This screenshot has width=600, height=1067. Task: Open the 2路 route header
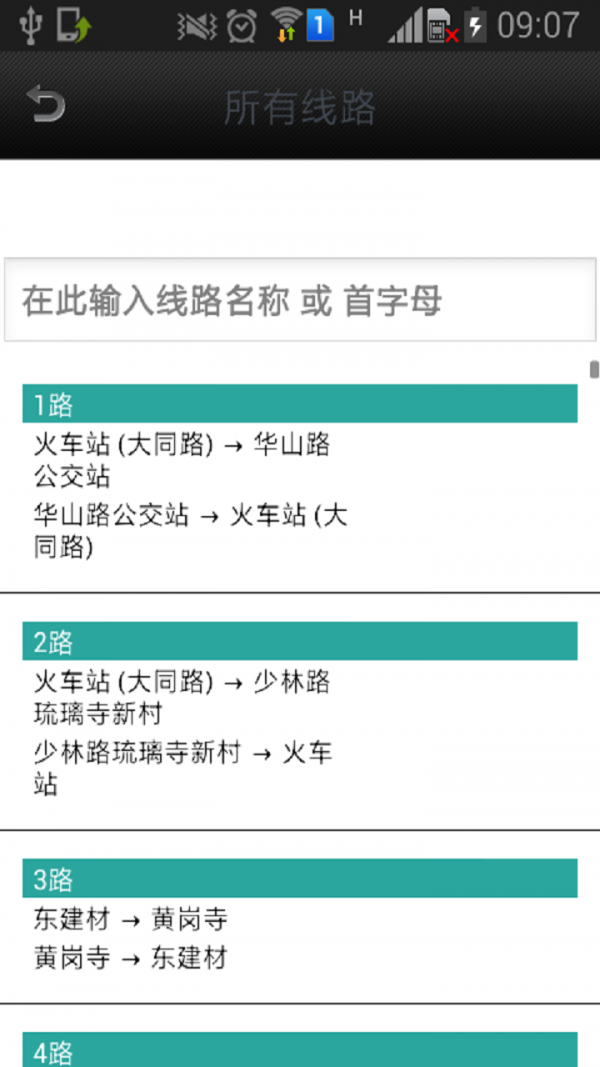click(x=299, y=641)
